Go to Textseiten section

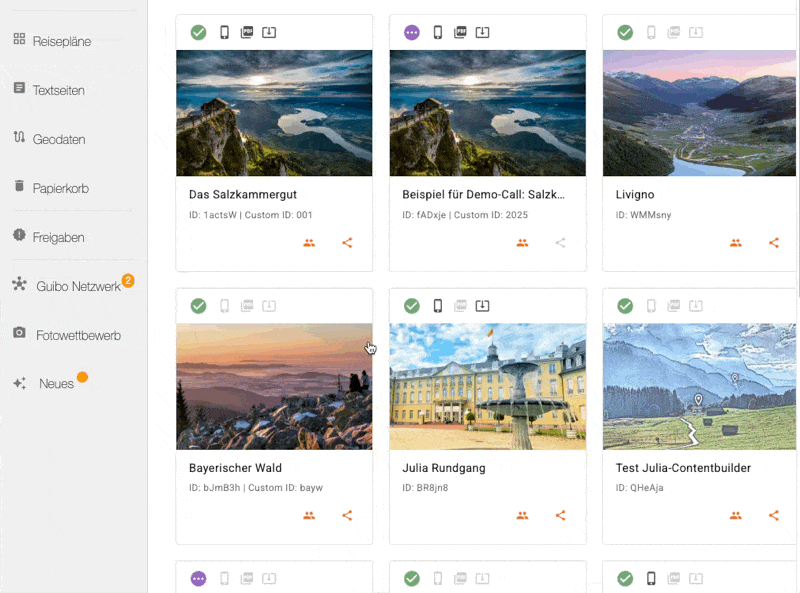(x=58, y=90)
